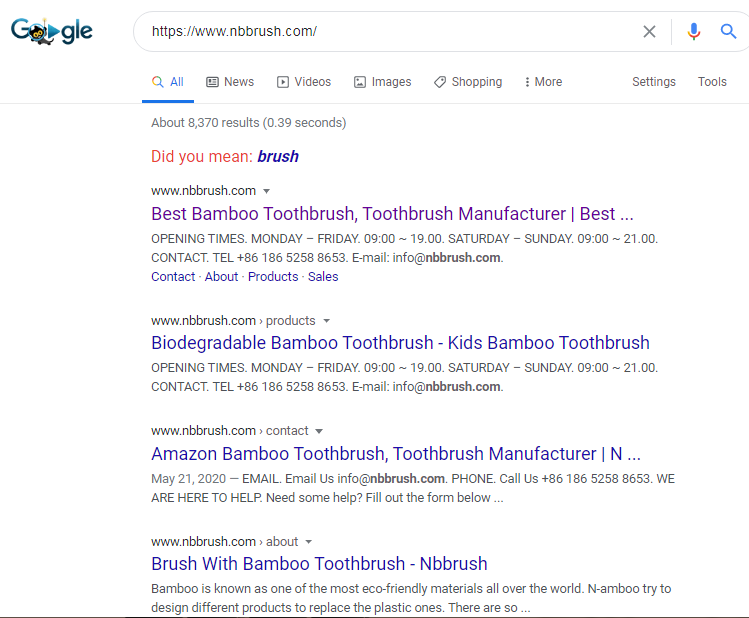Open the Images tab
749x618 pixels.
click(382, 82)
